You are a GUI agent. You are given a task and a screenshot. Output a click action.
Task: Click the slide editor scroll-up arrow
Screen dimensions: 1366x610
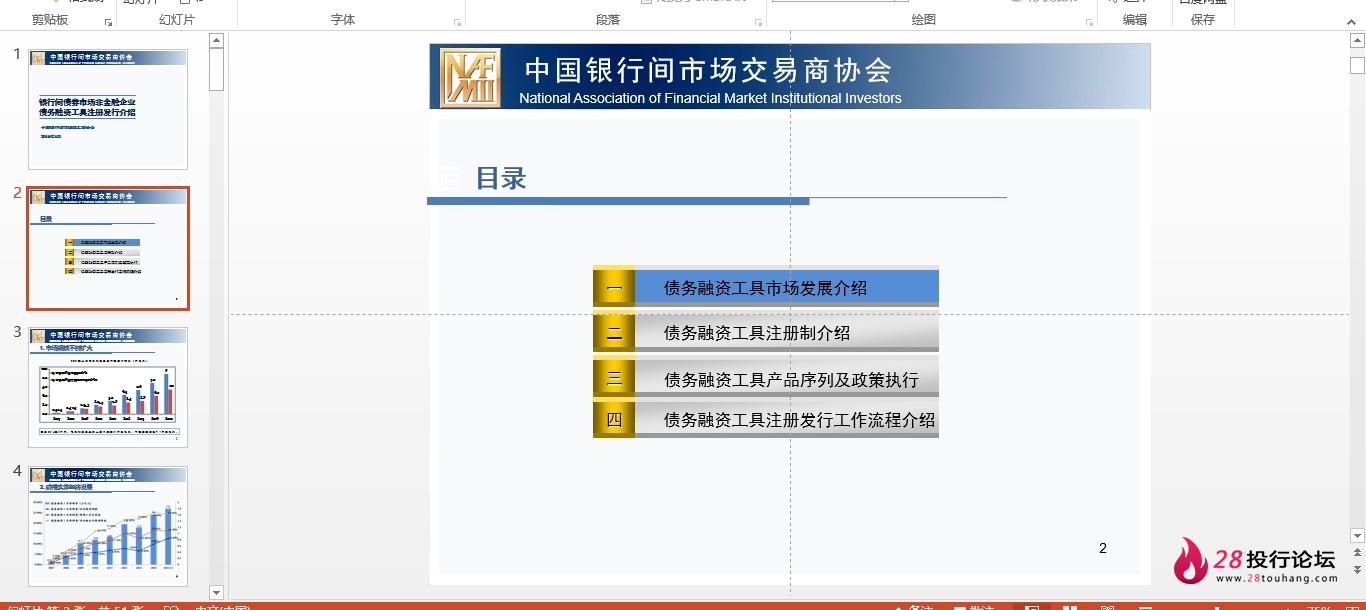tap(1357, 40)
